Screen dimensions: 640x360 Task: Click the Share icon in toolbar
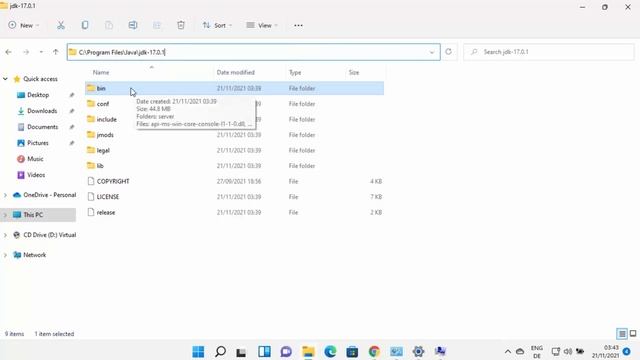click(157, 25)
